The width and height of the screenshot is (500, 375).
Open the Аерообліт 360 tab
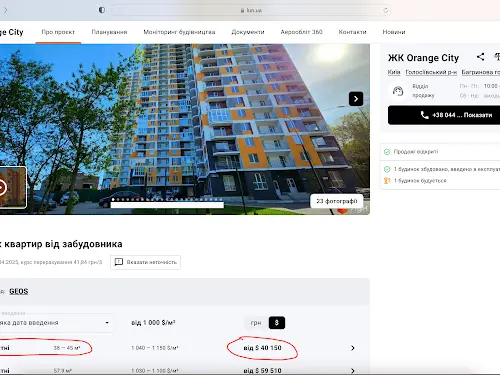(x=301, y=32)
